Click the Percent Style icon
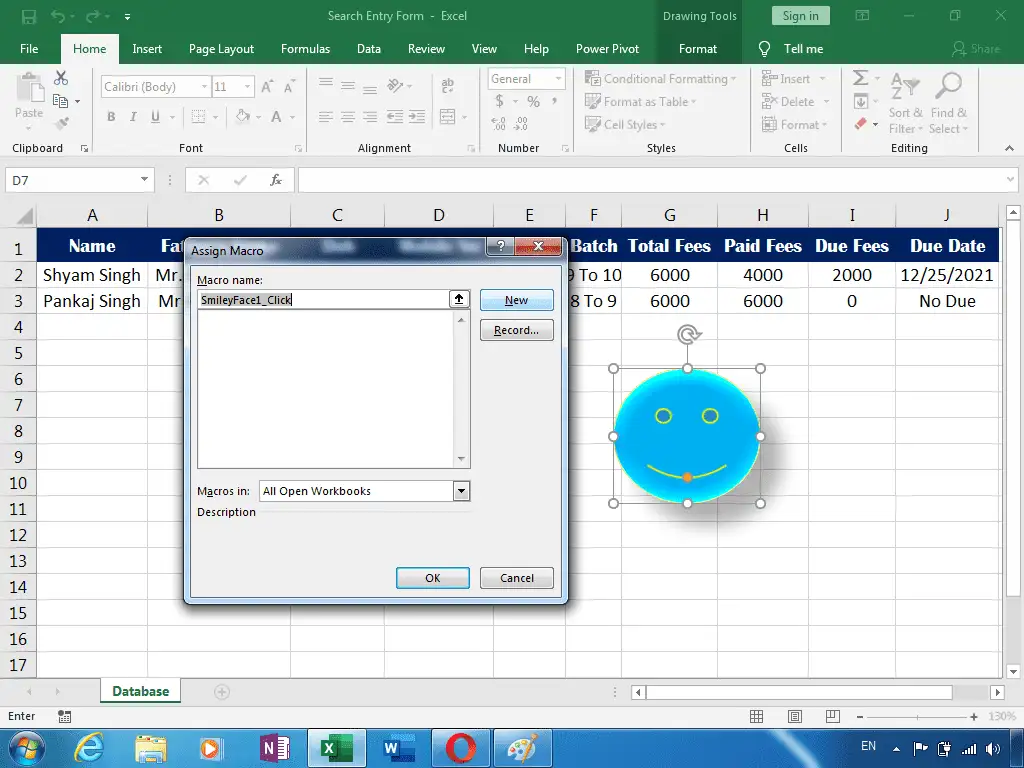Viewport: 1024px width, 768px height. [534, 101]
